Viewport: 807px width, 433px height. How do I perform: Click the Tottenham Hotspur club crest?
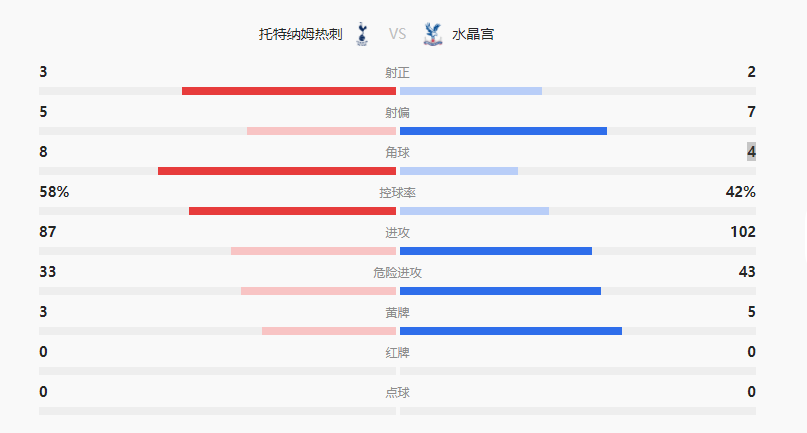[362, 34]
